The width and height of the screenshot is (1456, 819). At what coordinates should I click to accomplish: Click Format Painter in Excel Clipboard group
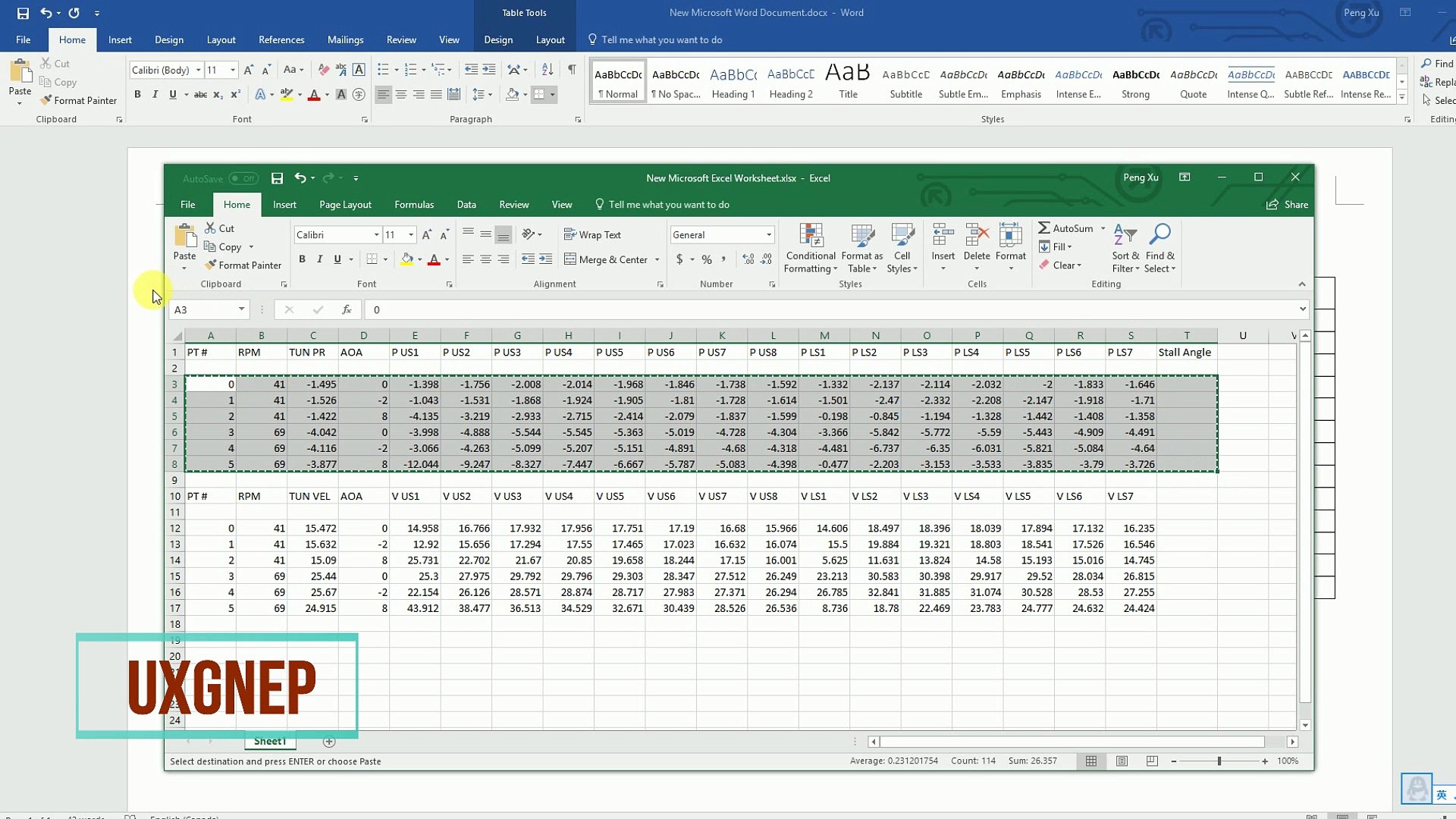coord(243,265)
